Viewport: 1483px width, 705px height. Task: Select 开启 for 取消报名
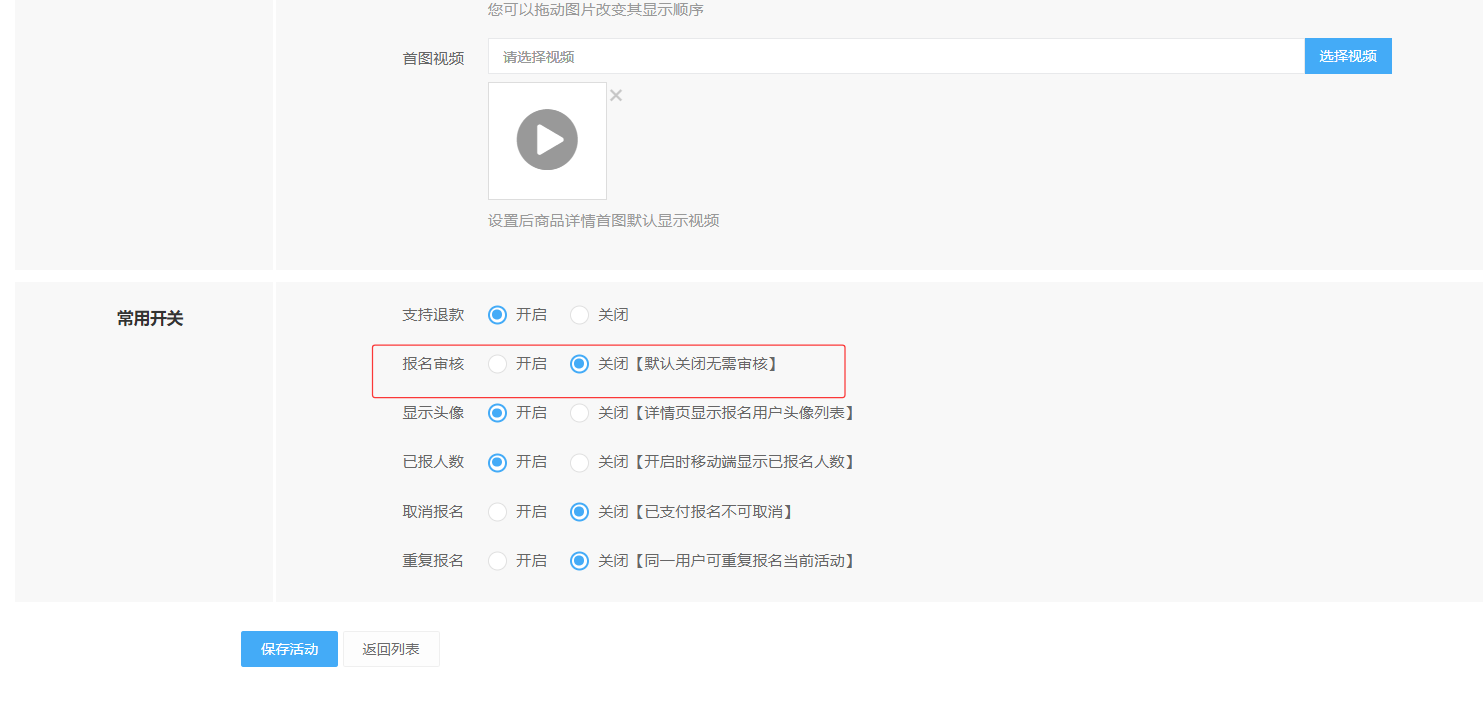497,512
